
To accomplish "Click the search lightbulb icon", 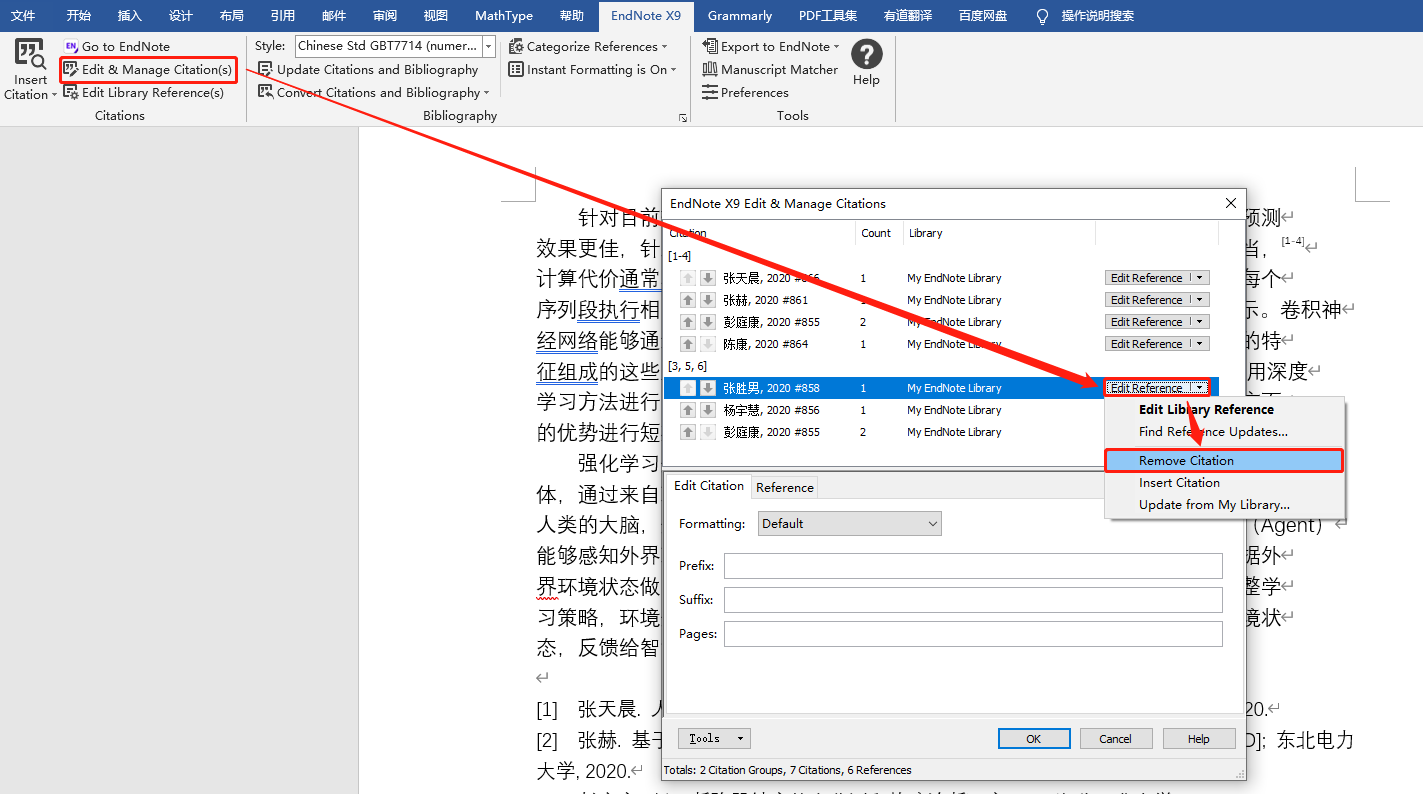I will click(x=1043, y=16).
